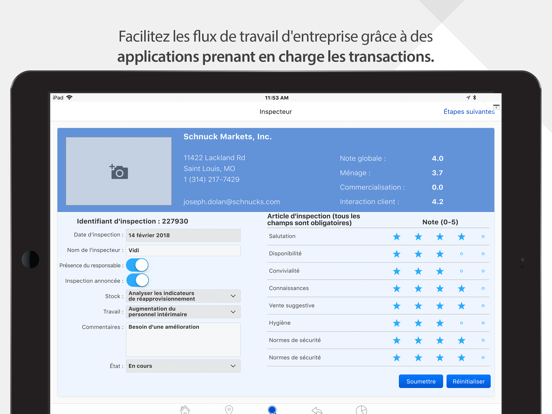This screenshot has height=414, width=552.
Task: Set Disponibilité to four stars
Action: click(x=462, y=253)
